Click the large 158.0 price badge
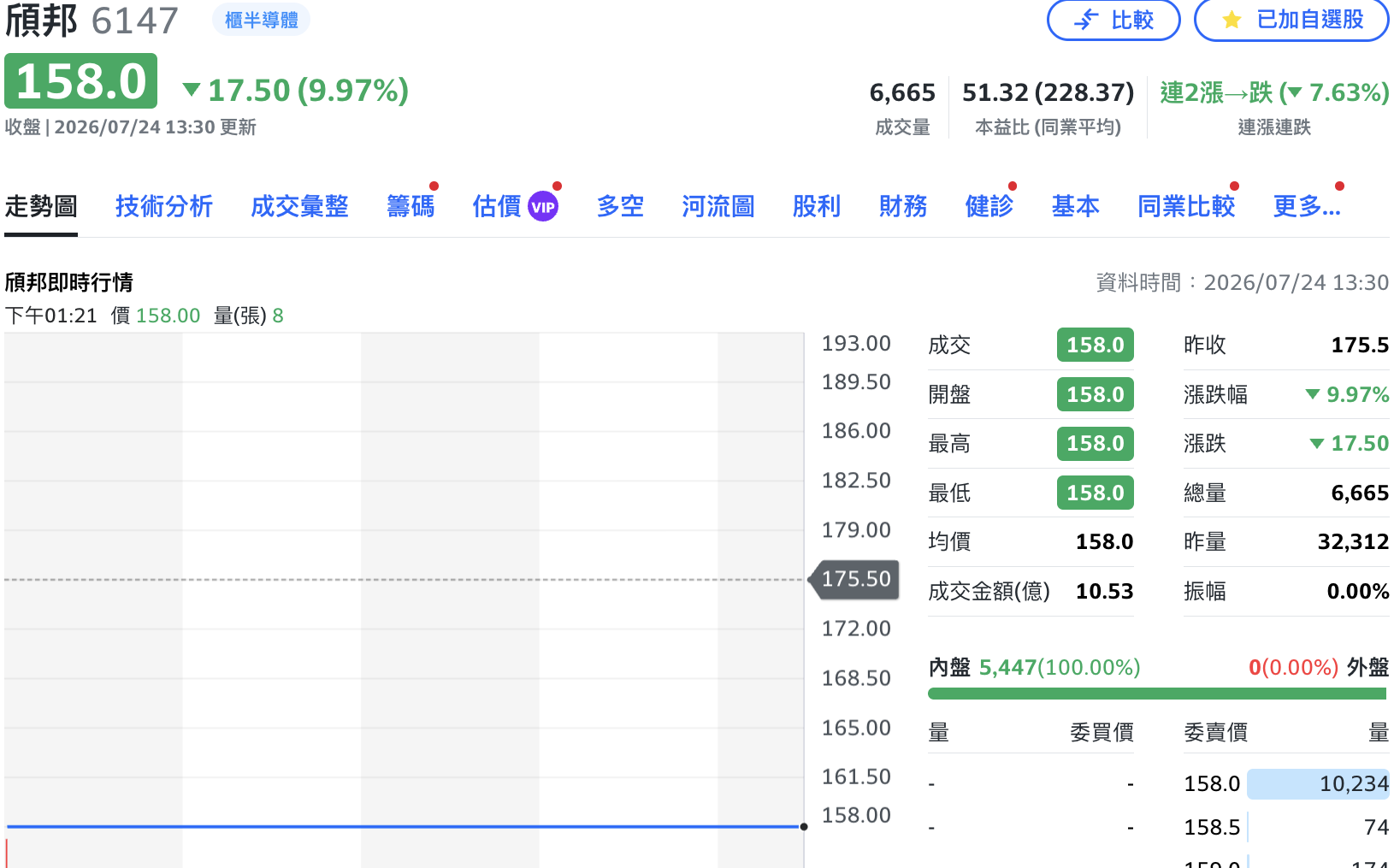Viewport: 1394px width, 868px height. (x=81, y=81)
